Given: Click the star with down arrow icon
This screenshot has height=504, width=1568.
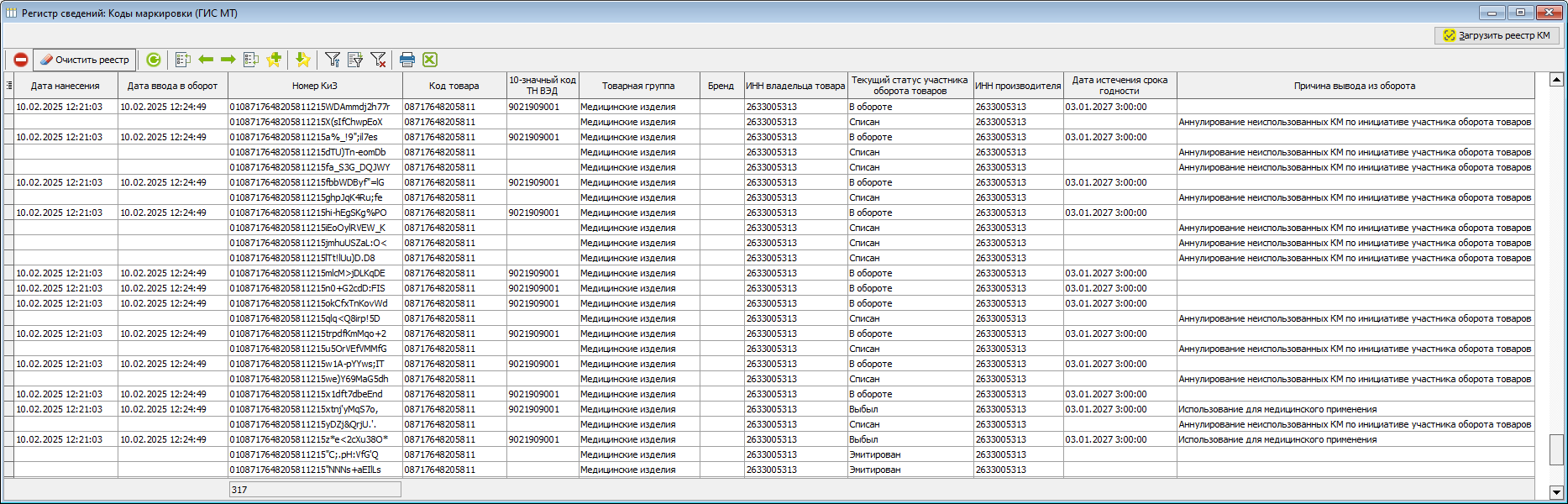Looking at the screenshot, I should pos(303,60).
